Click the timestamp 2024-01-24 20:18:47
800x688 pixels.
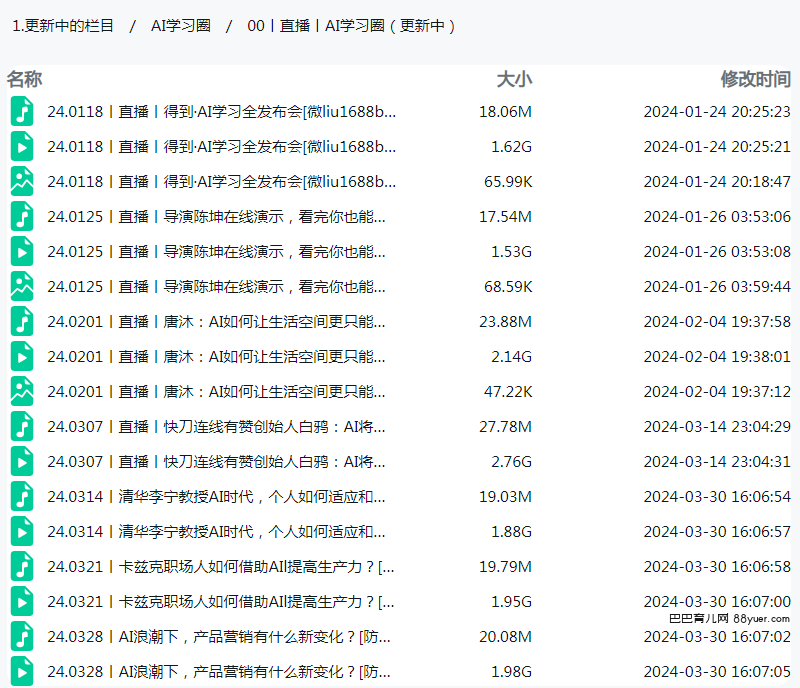pyautogui.click(x=717, y=181)
